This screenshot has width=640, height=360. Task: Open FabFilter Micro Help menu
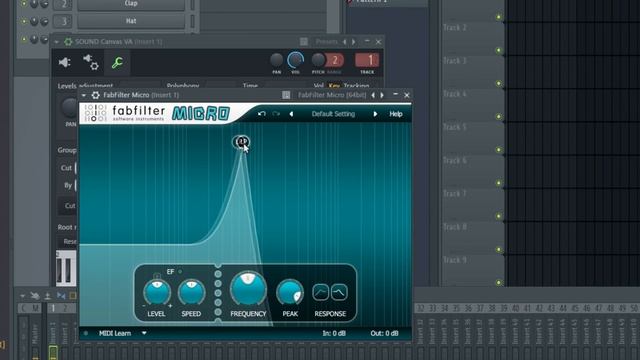pos(396,114)
